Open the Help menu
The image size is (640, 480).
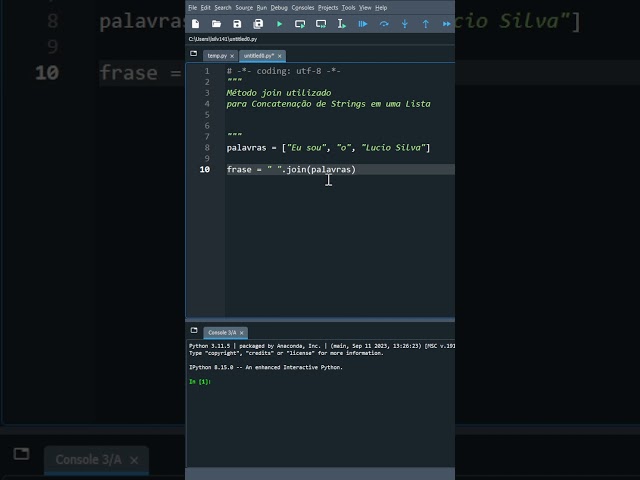pyautogui.click(x=381, y=8)
